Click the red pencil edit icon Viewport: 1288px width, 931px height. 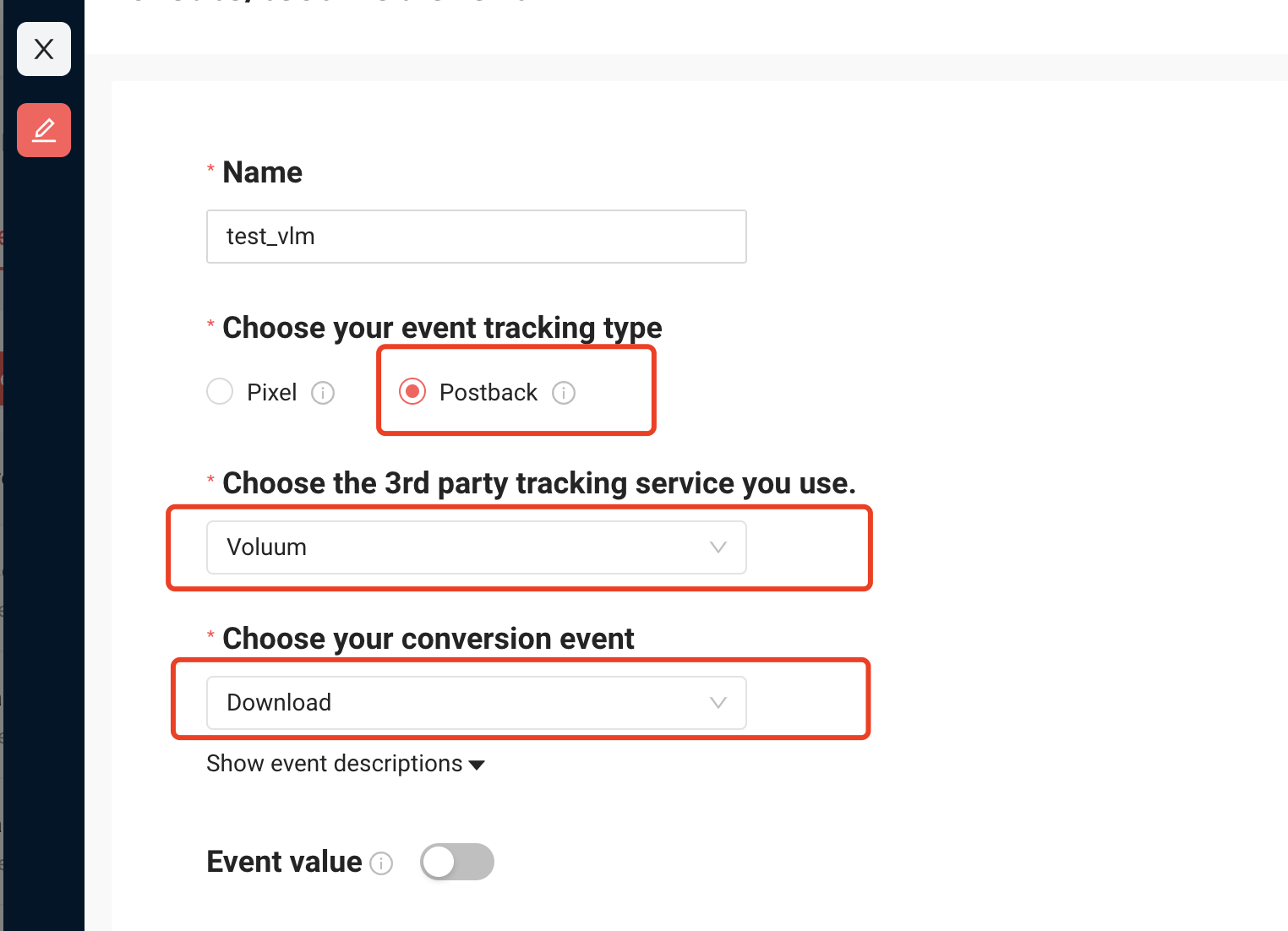[x=44, y=130]
